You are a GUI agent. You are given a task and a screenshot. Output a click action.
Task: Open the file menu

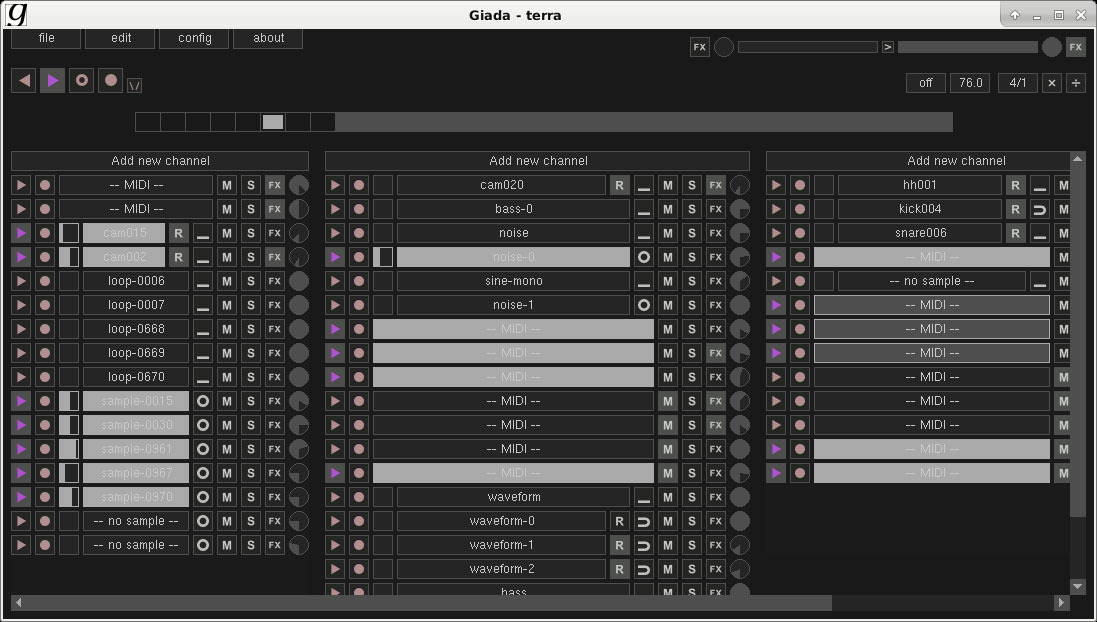[46, 38]
